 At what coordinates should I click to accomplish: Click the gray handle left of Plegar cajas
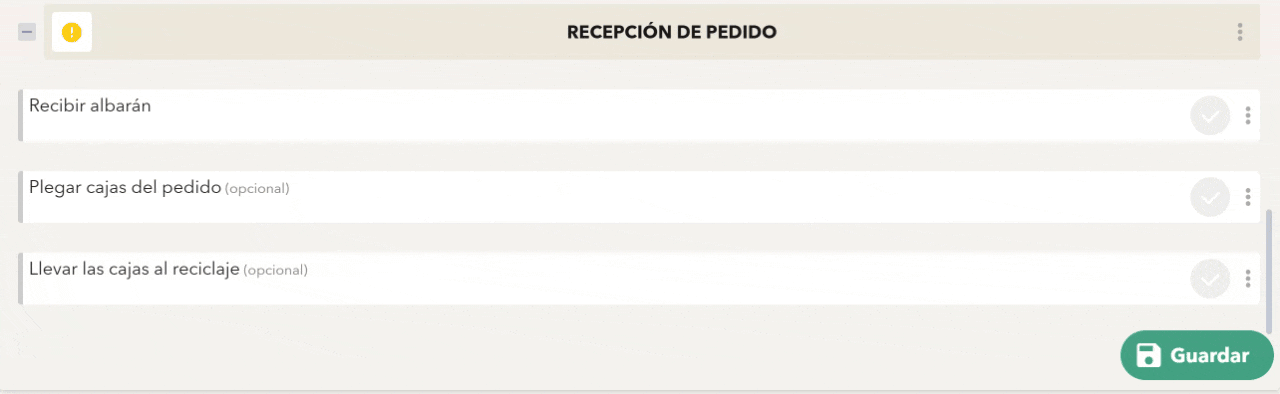click(20, 197)
